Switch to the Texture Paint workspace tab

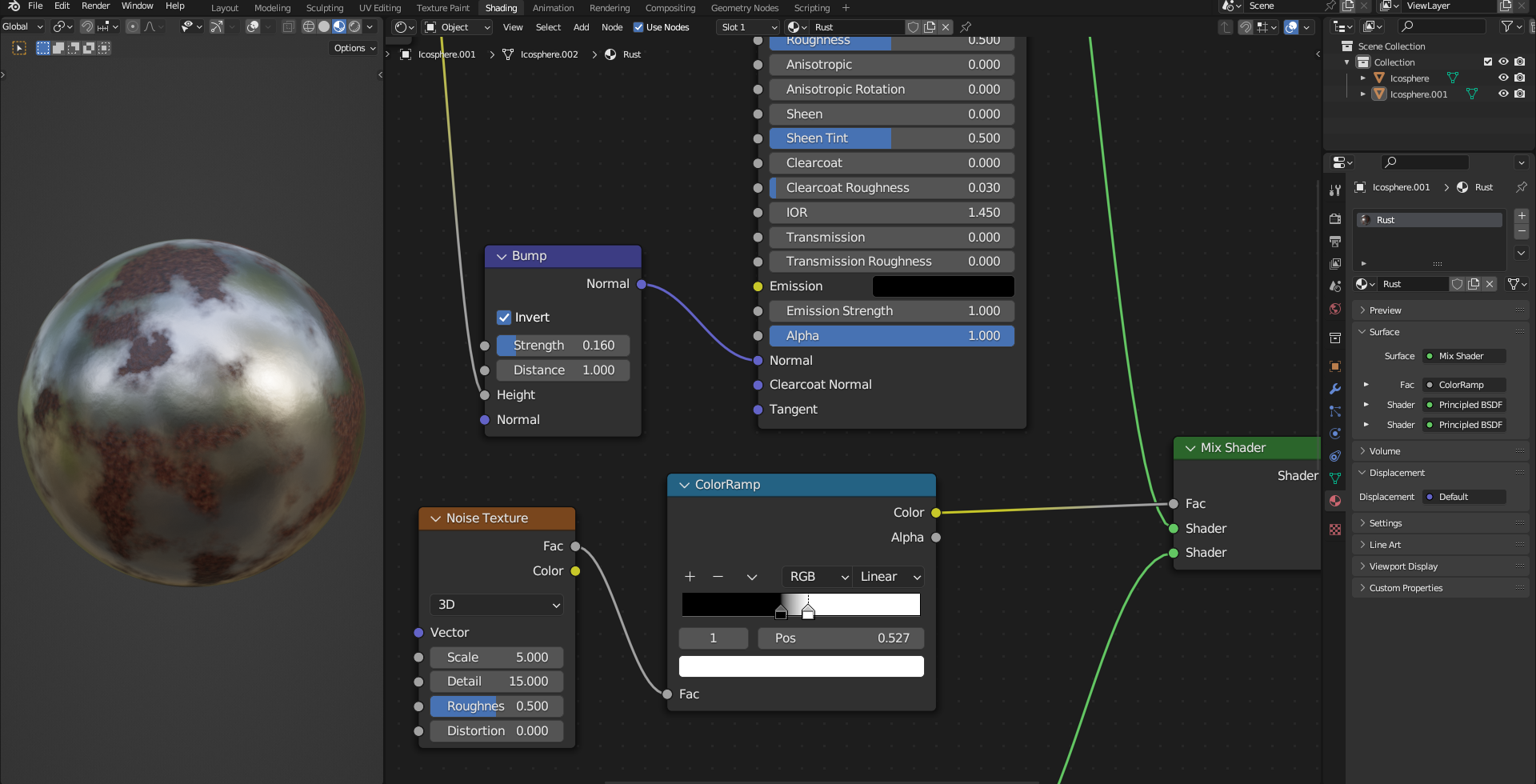pos(442,8)
